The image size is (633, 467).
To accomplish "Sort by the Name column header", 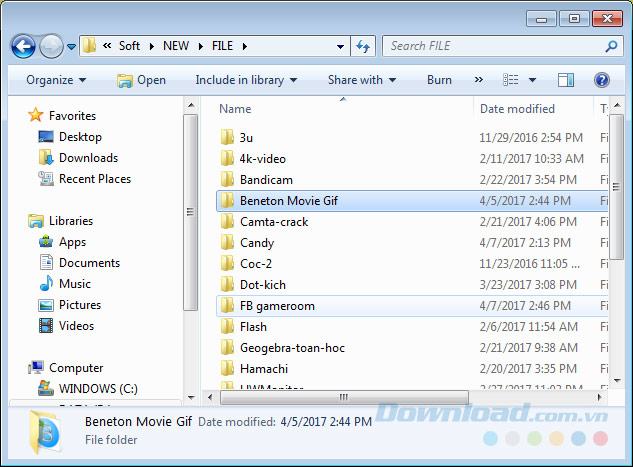I will point(235,108).
